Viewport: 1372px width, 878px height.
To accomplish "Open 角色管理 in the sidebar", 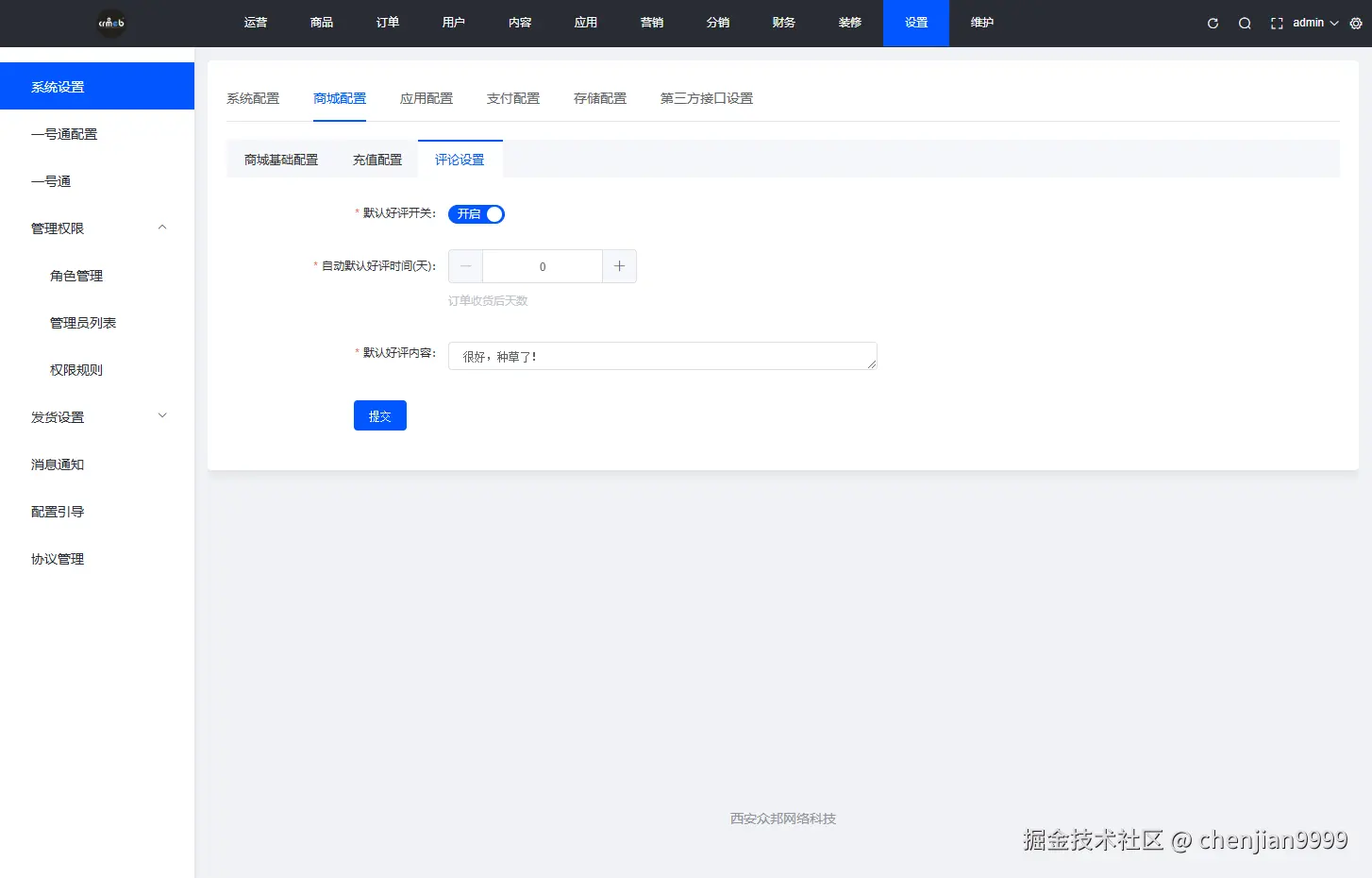I will pos(97,276).
